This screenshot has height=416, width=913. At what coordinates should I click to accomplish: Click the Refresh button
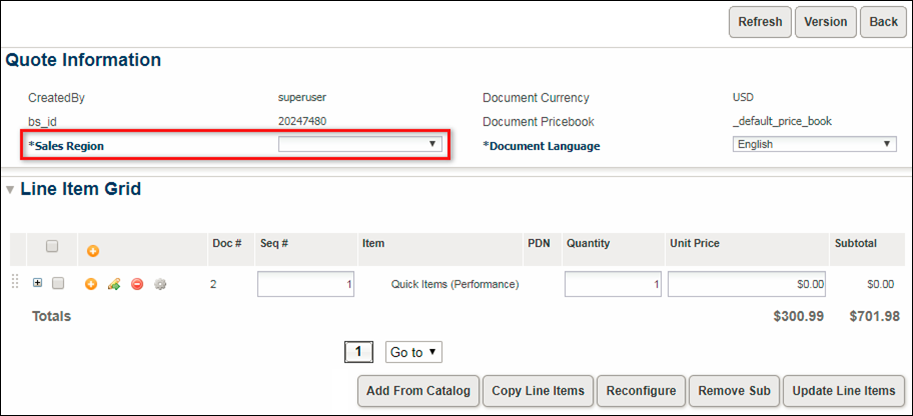click(x=760, y=22)
